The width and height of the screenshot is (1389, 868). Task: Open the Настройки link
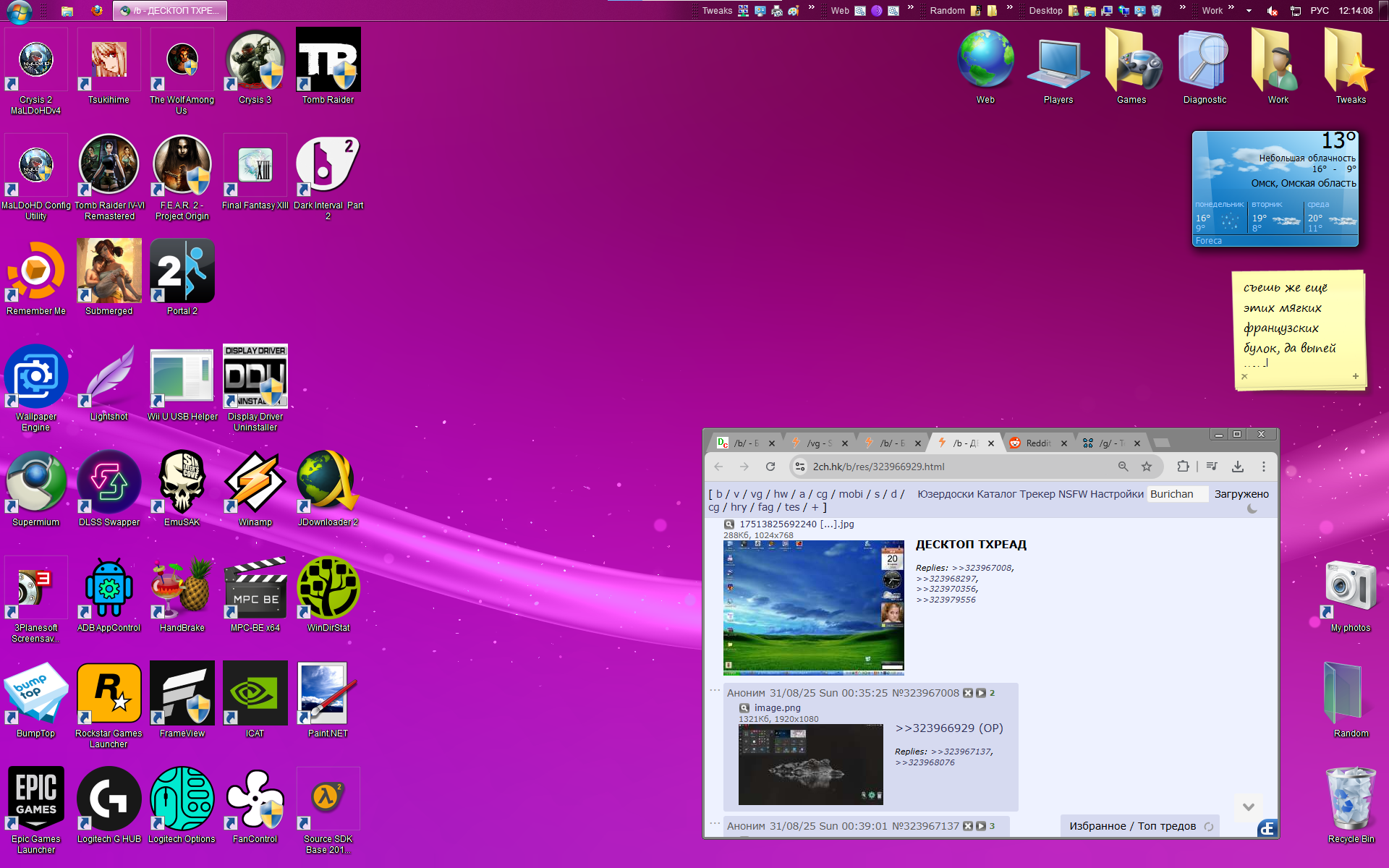point(1117,494)
